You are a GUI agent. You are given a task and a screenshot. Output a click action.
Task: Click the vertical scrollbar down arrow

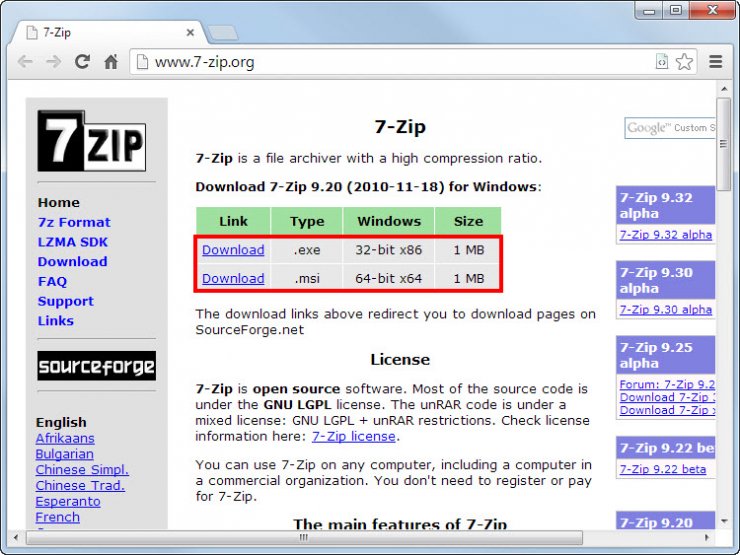724,521
